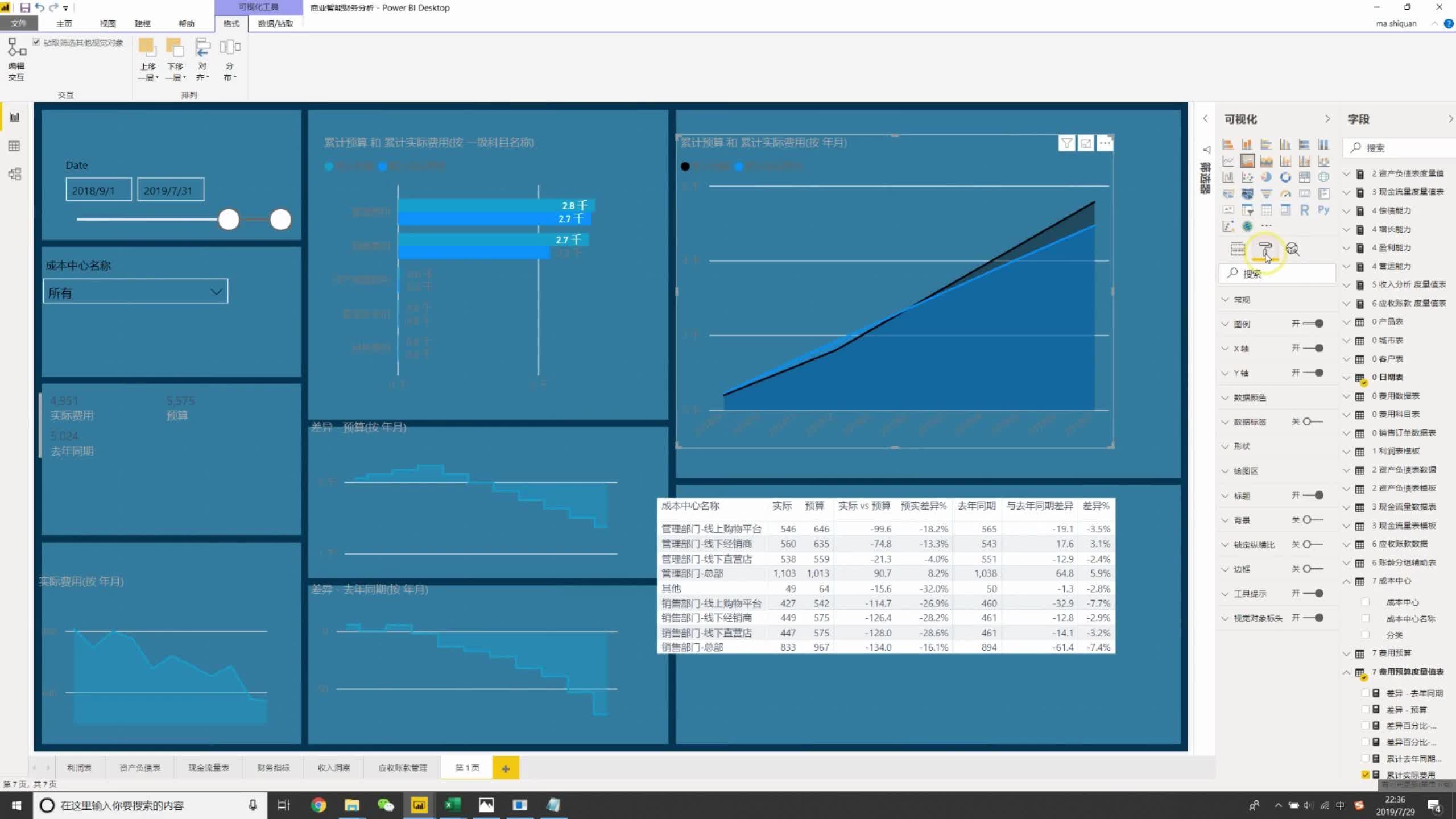Click the start handle of the Date slider
This screenshot has width=1456, height=819.
229,220
